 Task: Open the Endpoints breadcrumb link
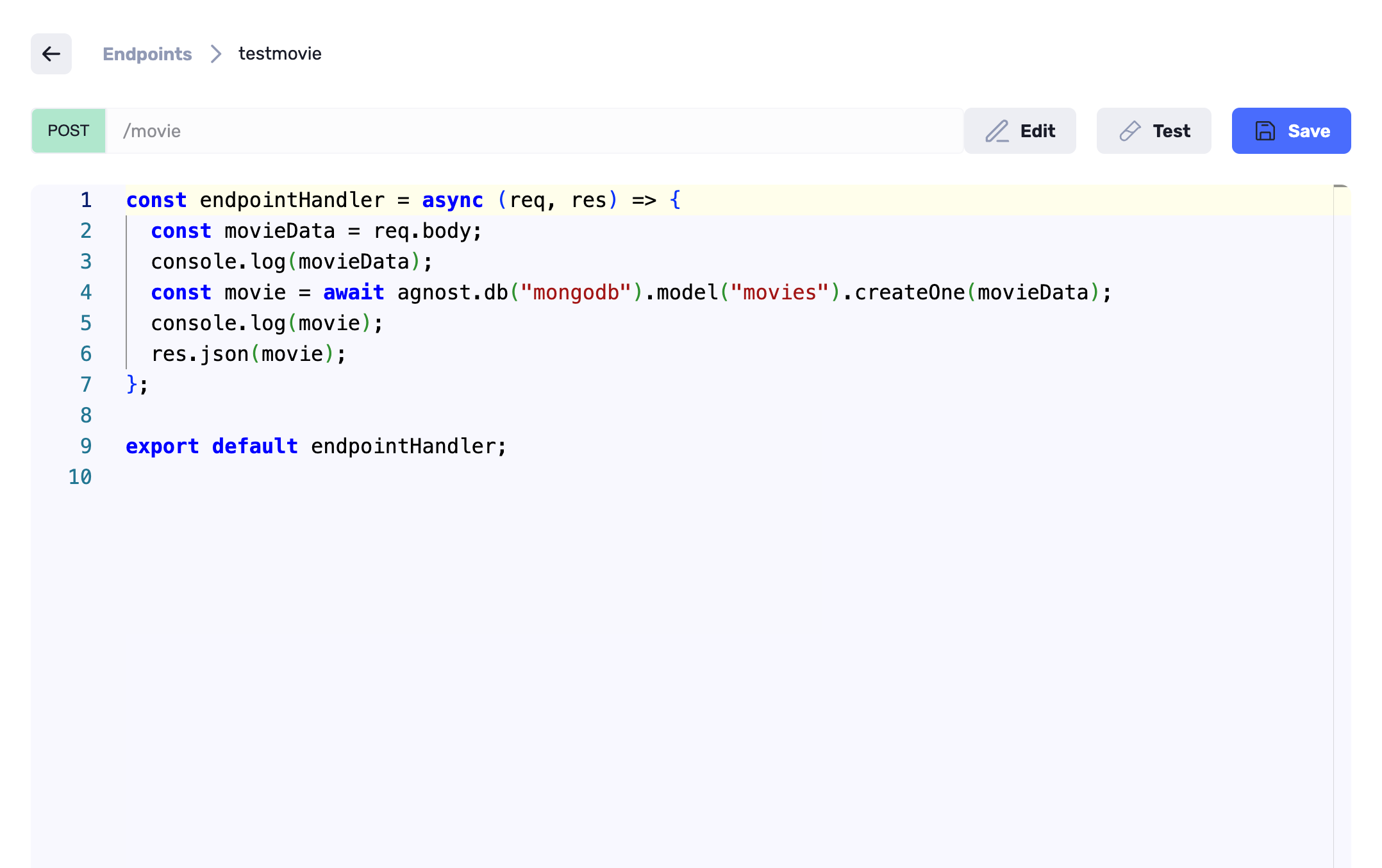click(147, 54)
